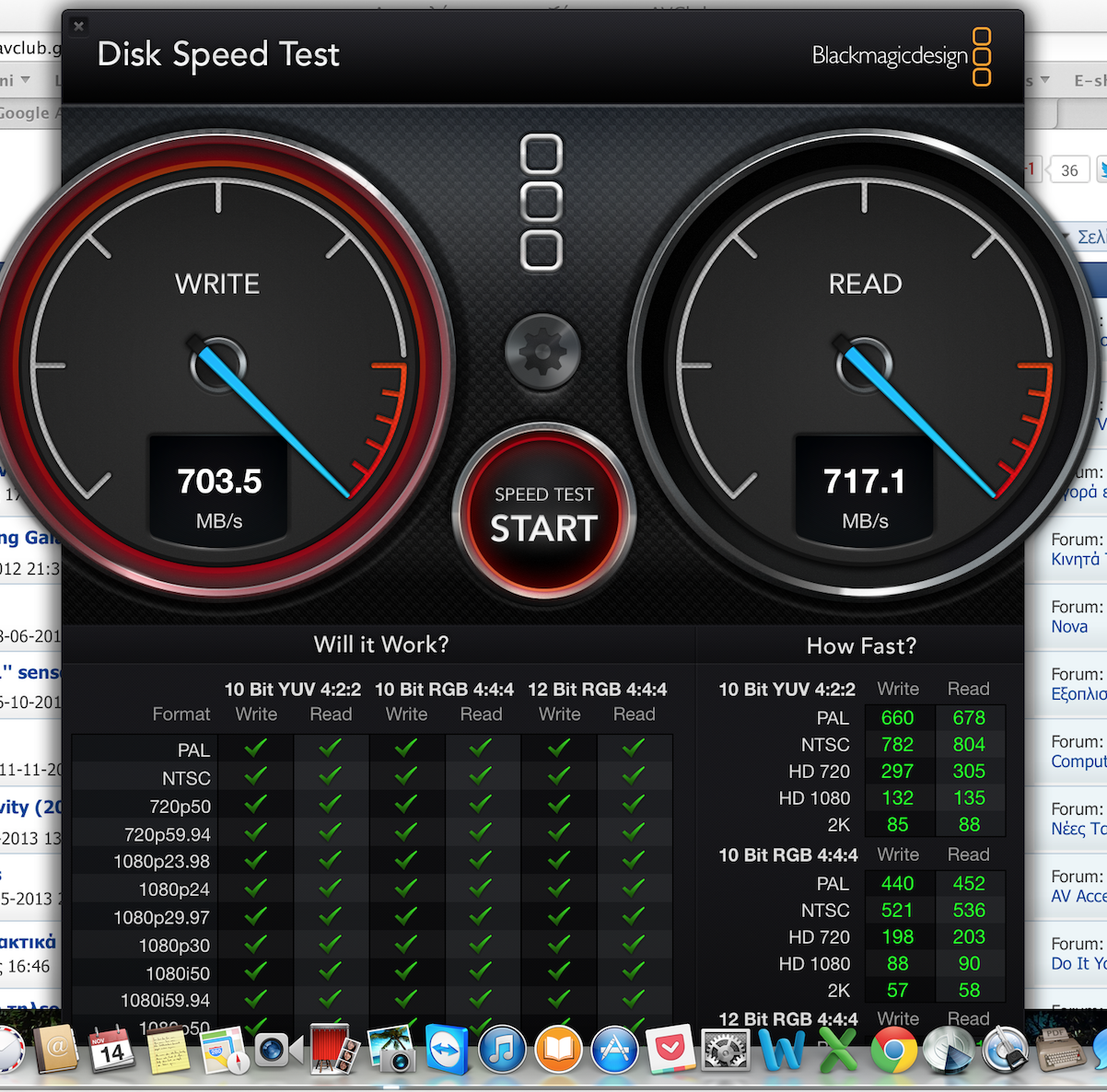Open the "Comput" forum link in browser
1107x1092 pixels.
tap(1078, 762)
